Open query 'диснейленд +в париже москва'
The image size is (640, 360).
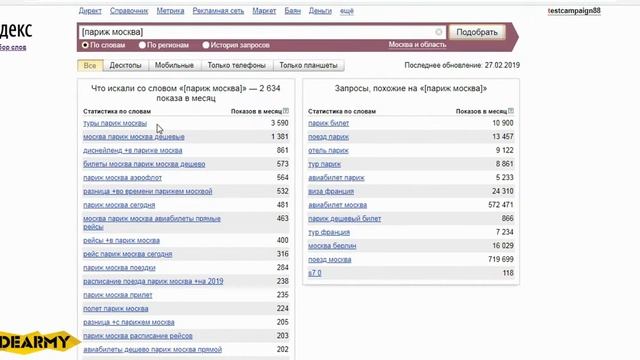point(133,150)
